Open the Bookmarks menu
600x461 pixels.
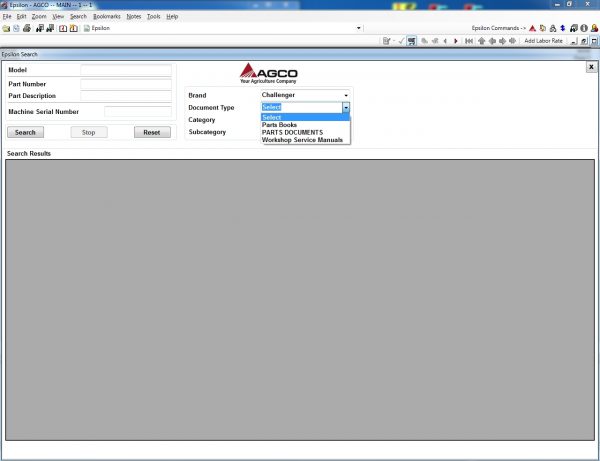click(x=107, y=16)
